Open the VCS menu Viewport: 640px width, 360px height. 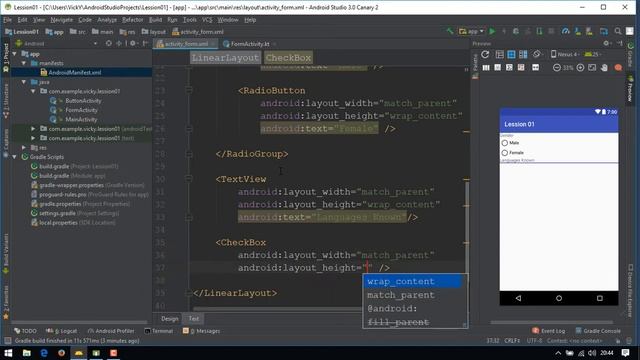pos(207,20)
